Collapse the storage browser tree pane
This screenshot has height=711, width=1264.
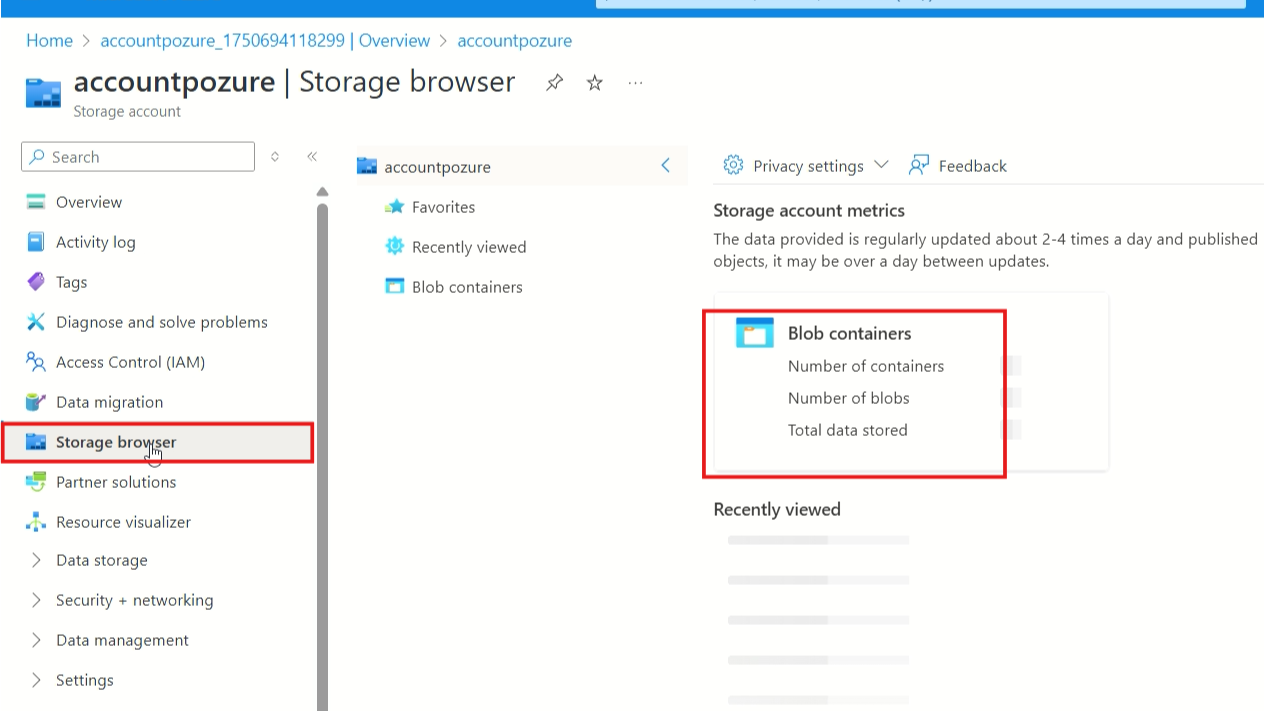click(666, 165)
